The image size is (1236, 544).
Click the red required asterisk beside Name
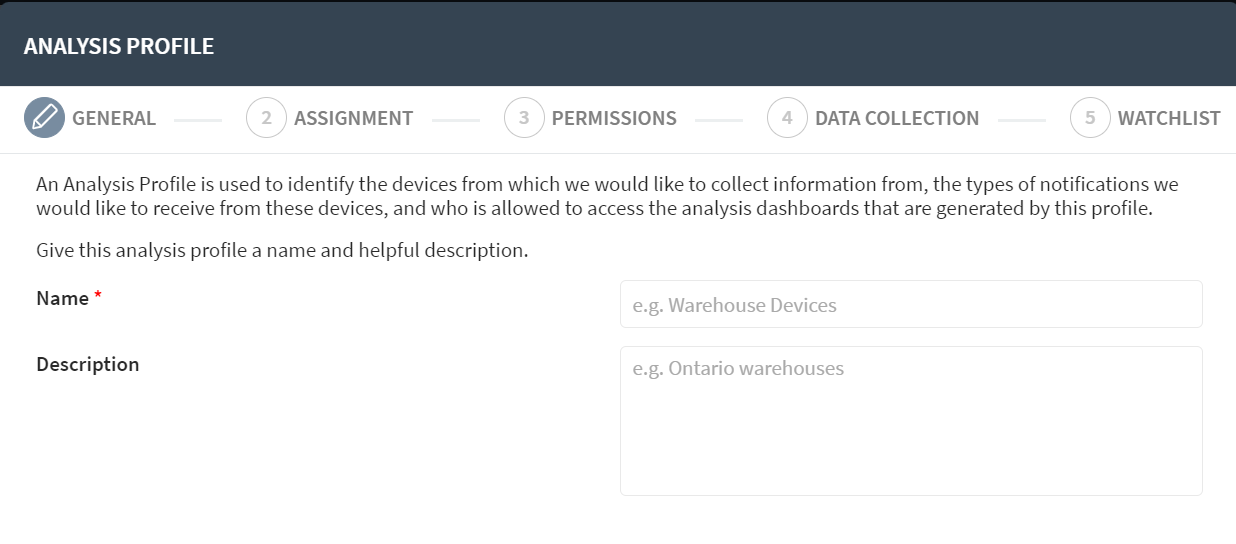point(98,297)
